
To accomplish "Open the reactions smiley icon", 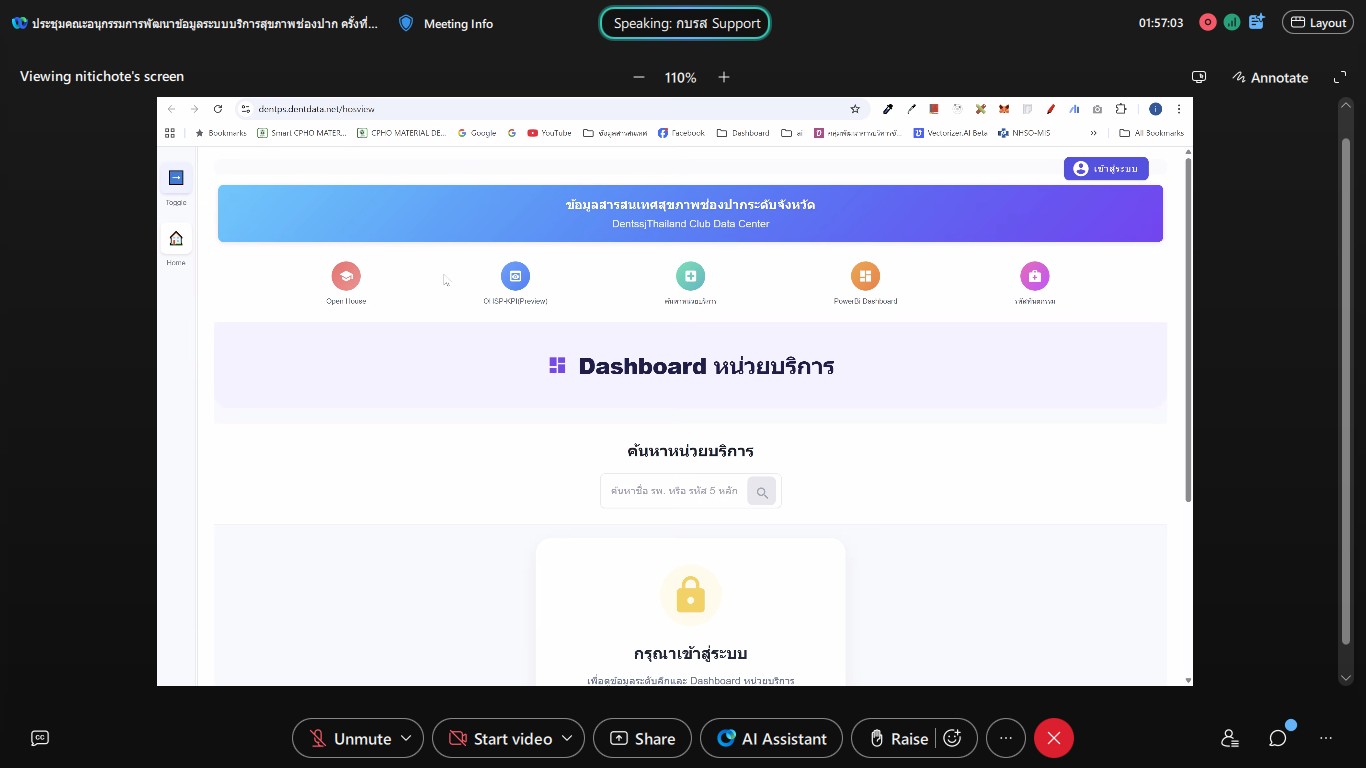I will 953,738.
